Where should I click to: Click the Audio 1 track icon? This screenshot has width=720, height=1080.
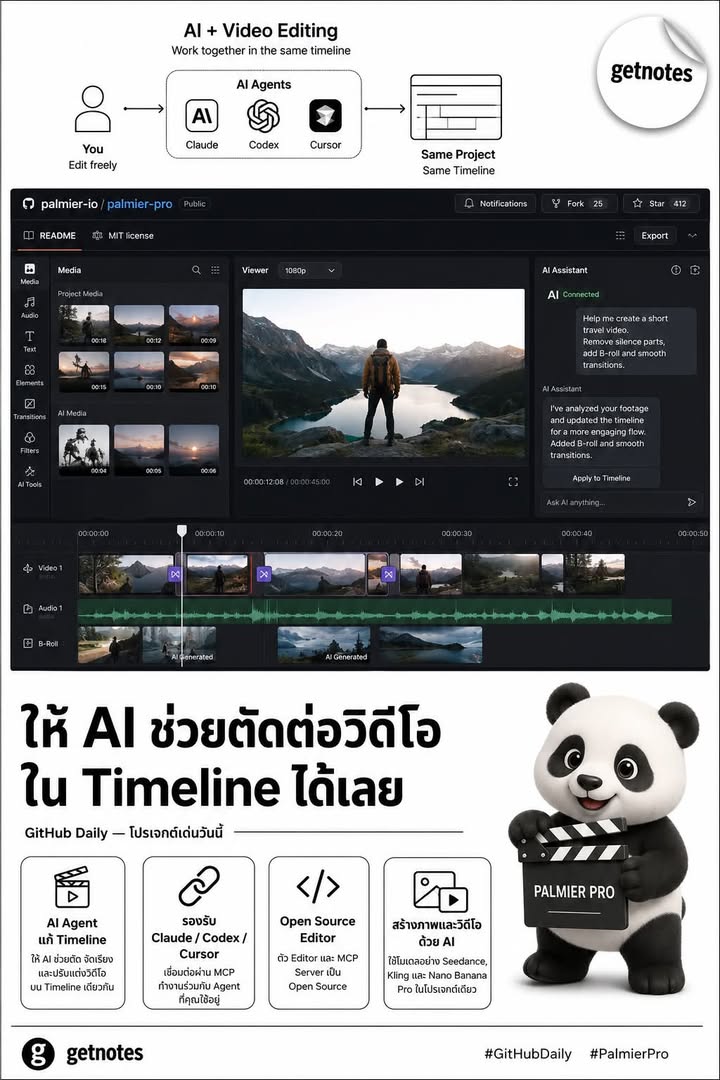[28, 609]
